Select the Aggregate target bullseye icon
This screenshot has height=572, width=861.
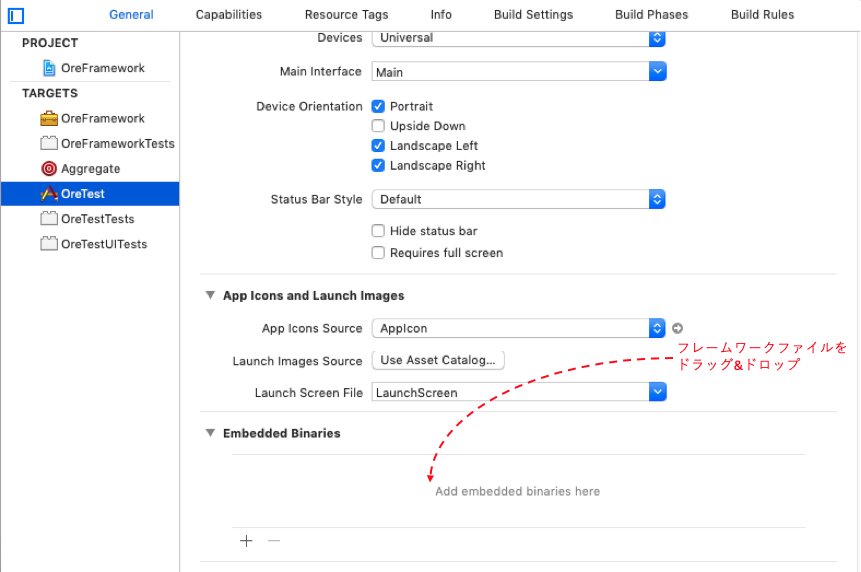(x=49, y=169)
